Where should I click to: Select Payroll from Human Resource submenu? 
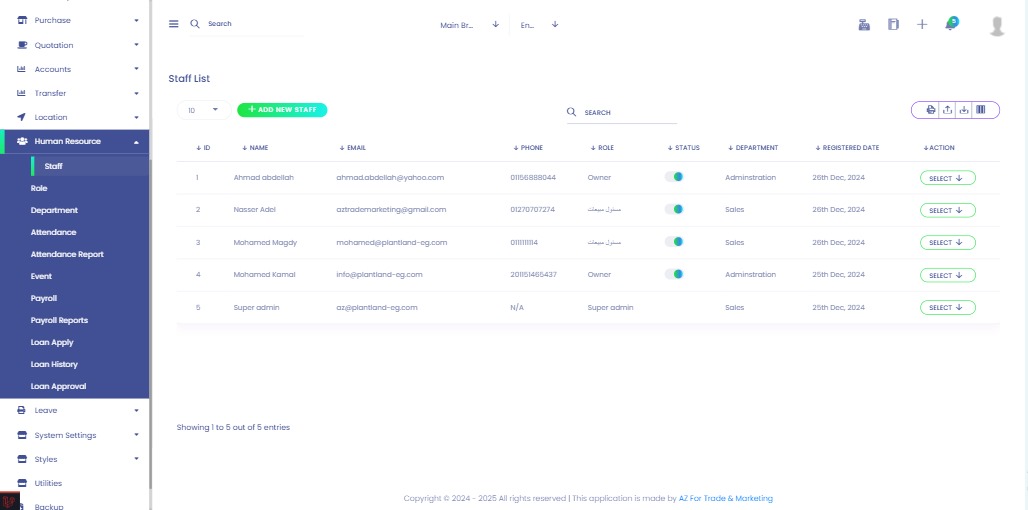44,298
